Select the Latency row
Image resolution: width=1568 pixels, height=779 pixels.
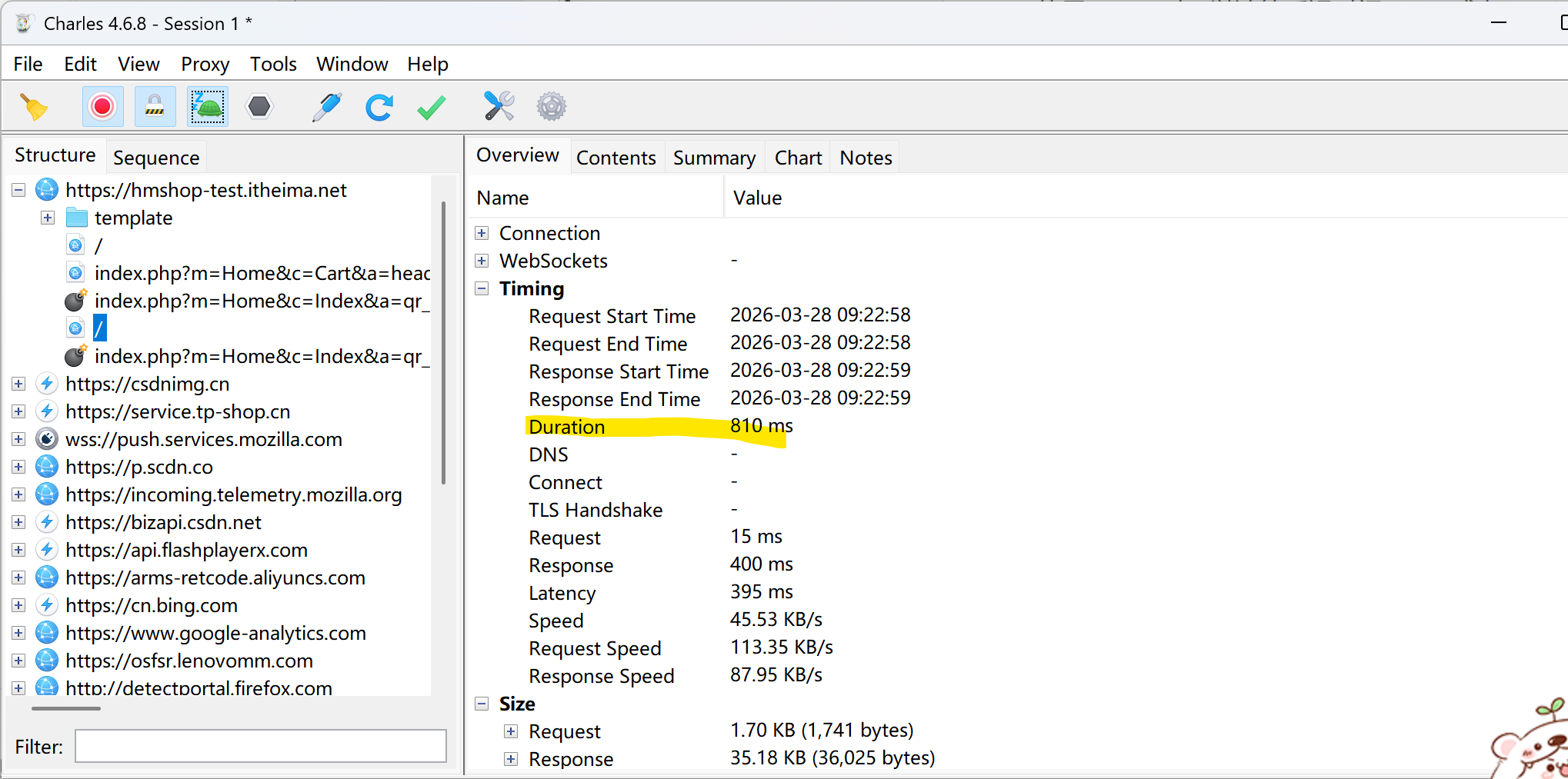point(1016,593)
